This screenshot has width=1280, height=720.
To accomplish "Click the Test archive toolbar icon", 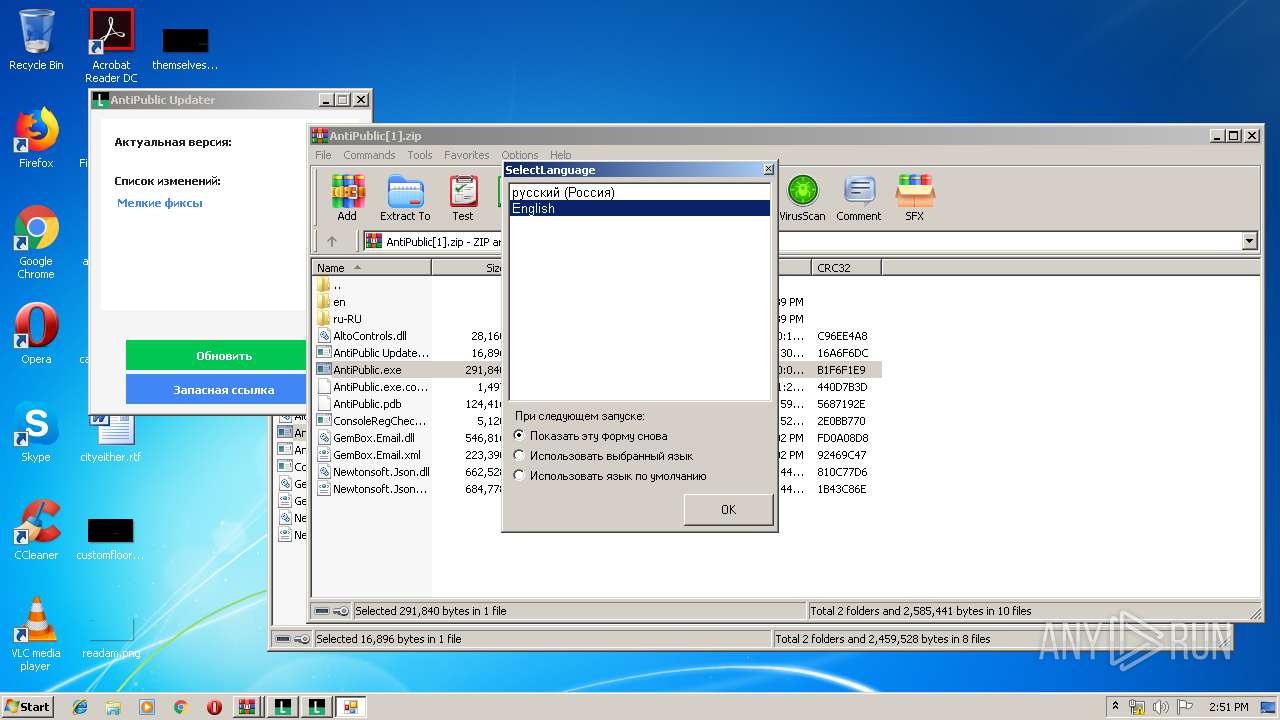I will [463, 197].
